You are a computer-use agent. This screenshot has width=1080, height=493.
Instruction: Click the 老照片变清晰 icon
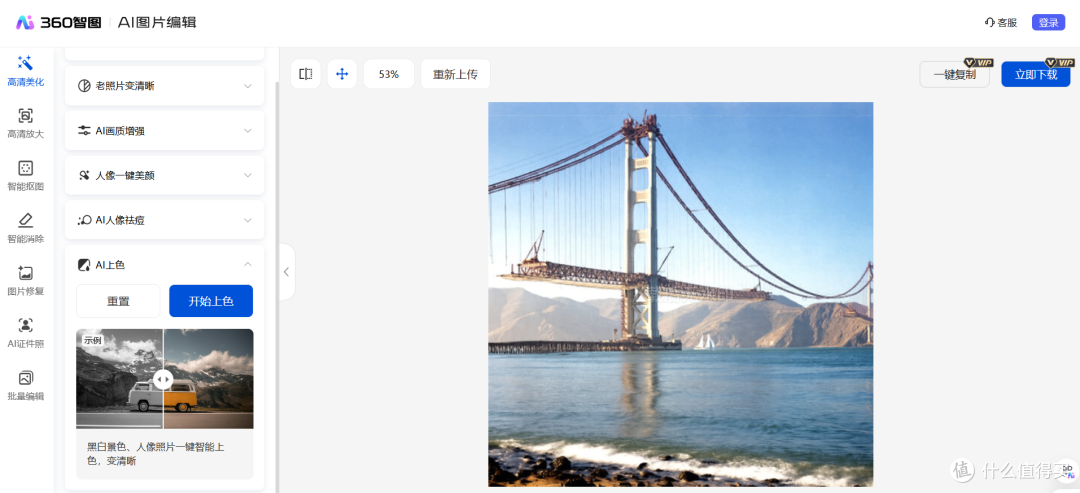(84, 86)
